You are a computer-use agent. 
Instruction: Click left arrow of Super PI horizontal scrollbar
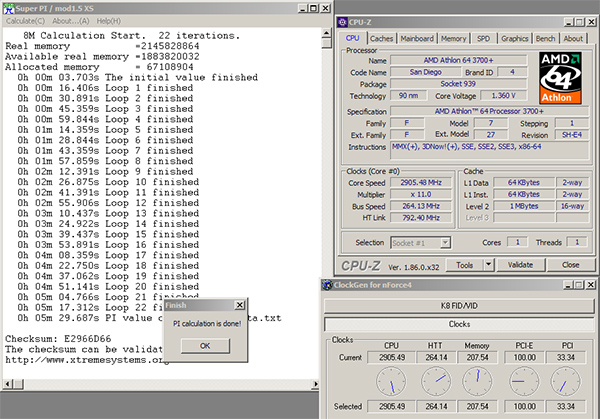coord(8,383)
